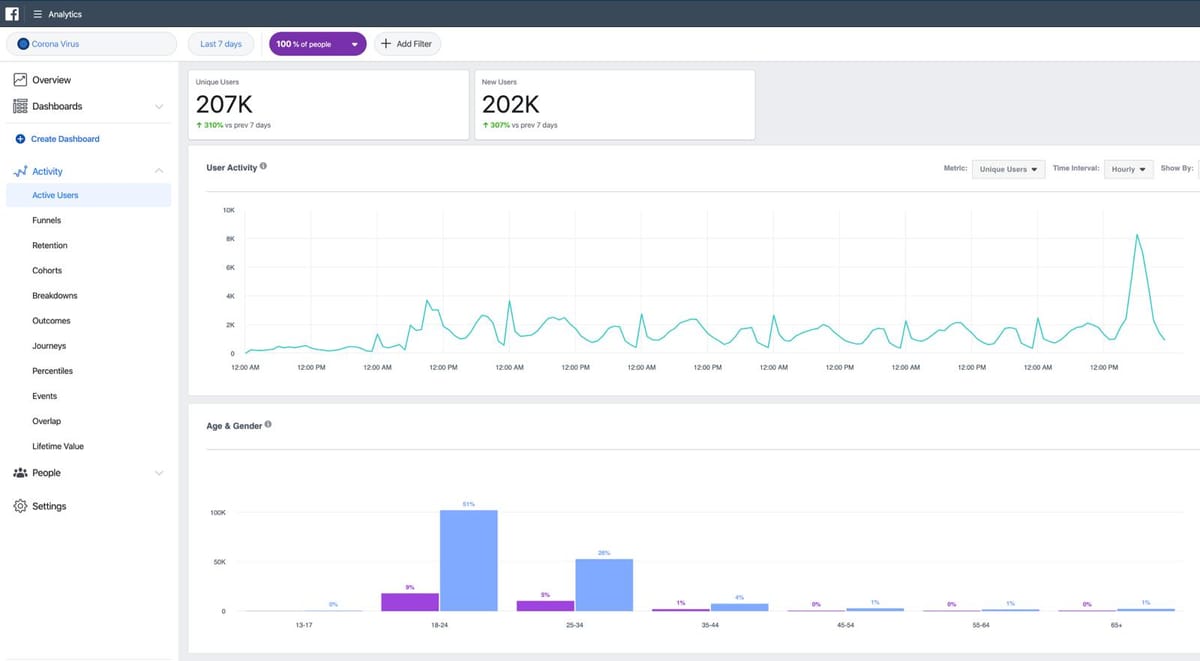Open the Unique Users metric dropdown
1200x661 pixels.
tap(1008, 169)
